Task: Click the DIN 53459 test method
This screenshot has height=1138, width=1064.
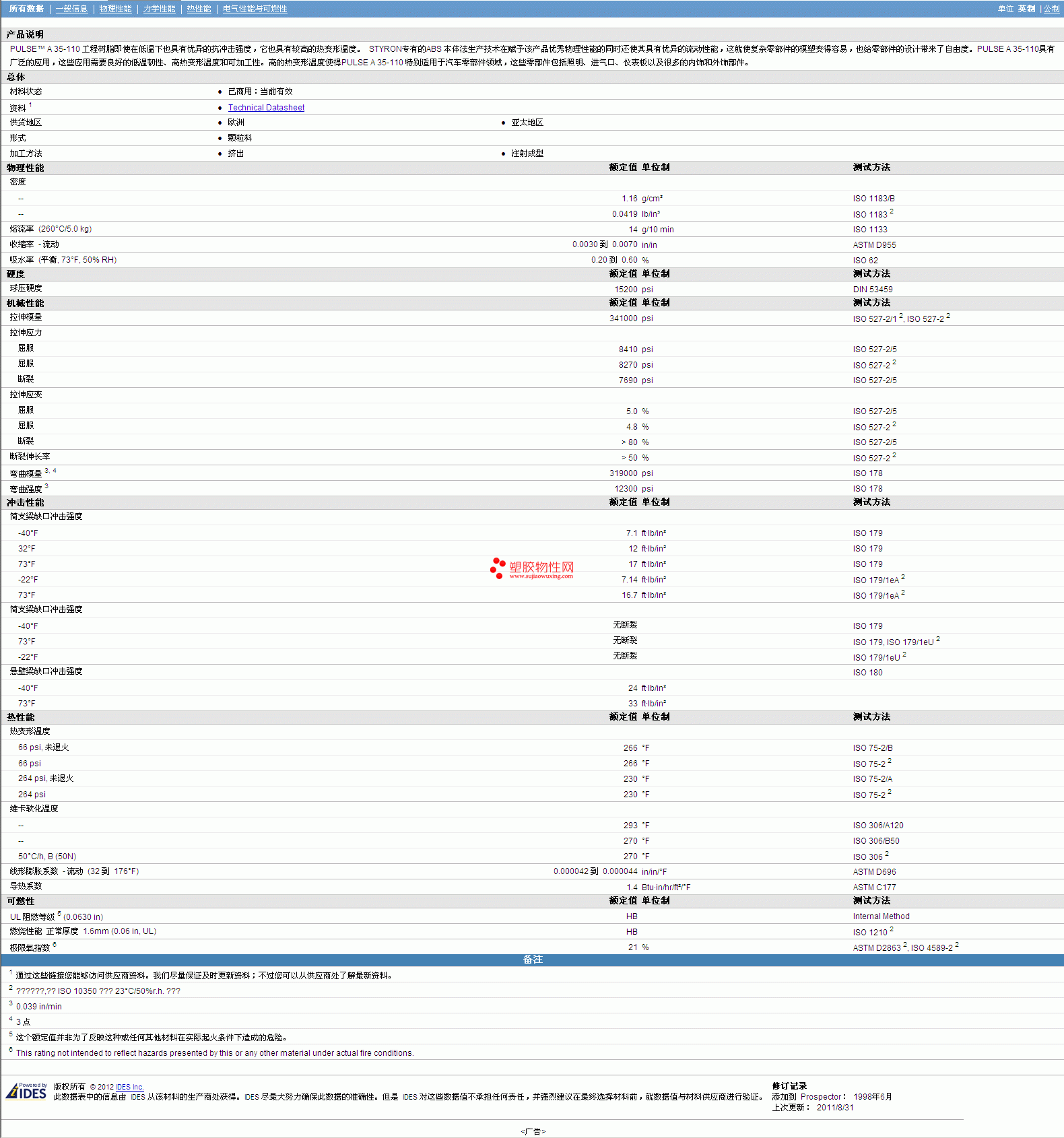Action: click(x=873, y=290)
